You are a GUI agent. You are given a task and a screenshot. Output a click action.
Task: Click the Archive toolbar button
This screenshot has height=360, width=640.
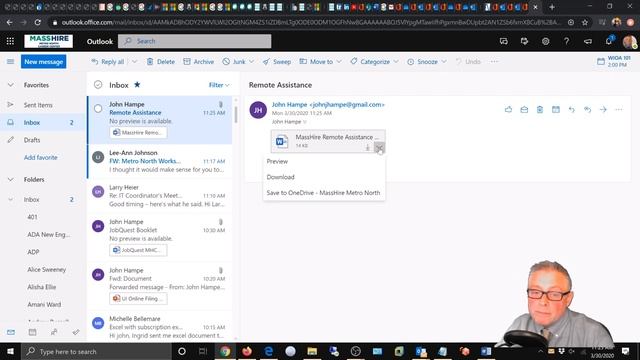(198, 62)
